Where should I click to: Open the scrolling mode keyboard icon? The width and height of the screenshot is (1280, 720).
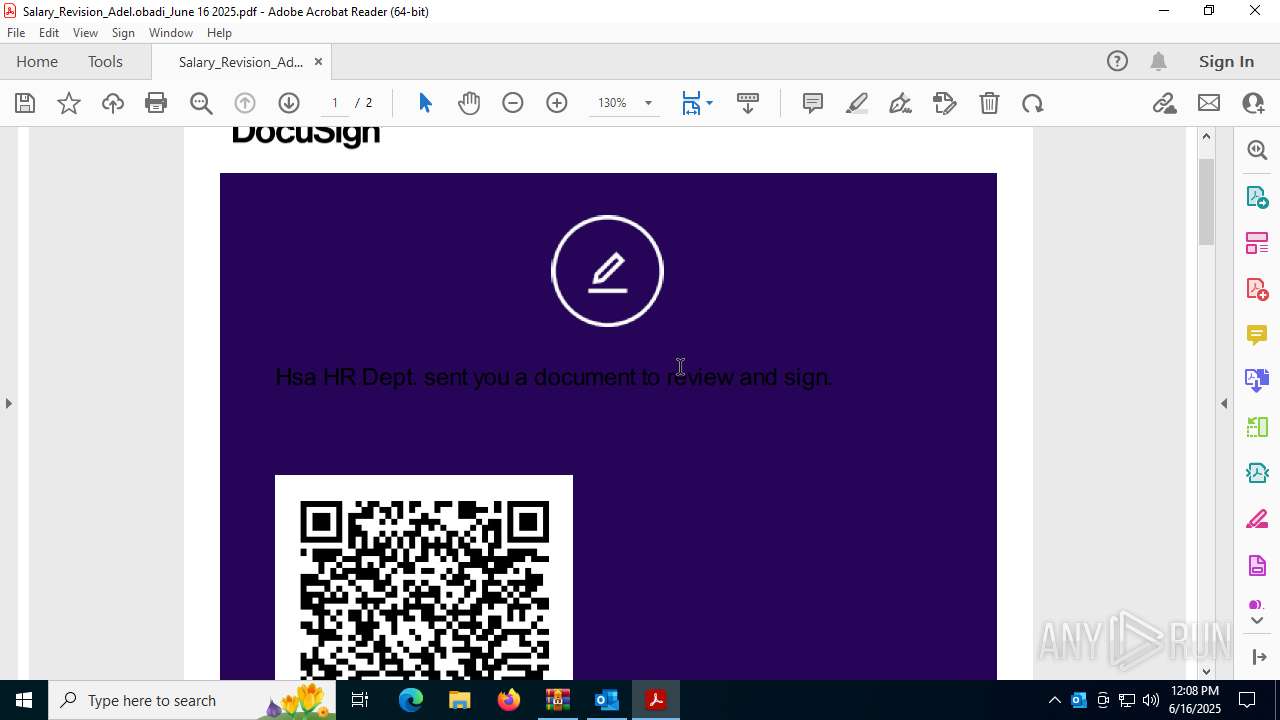point(748,103)
